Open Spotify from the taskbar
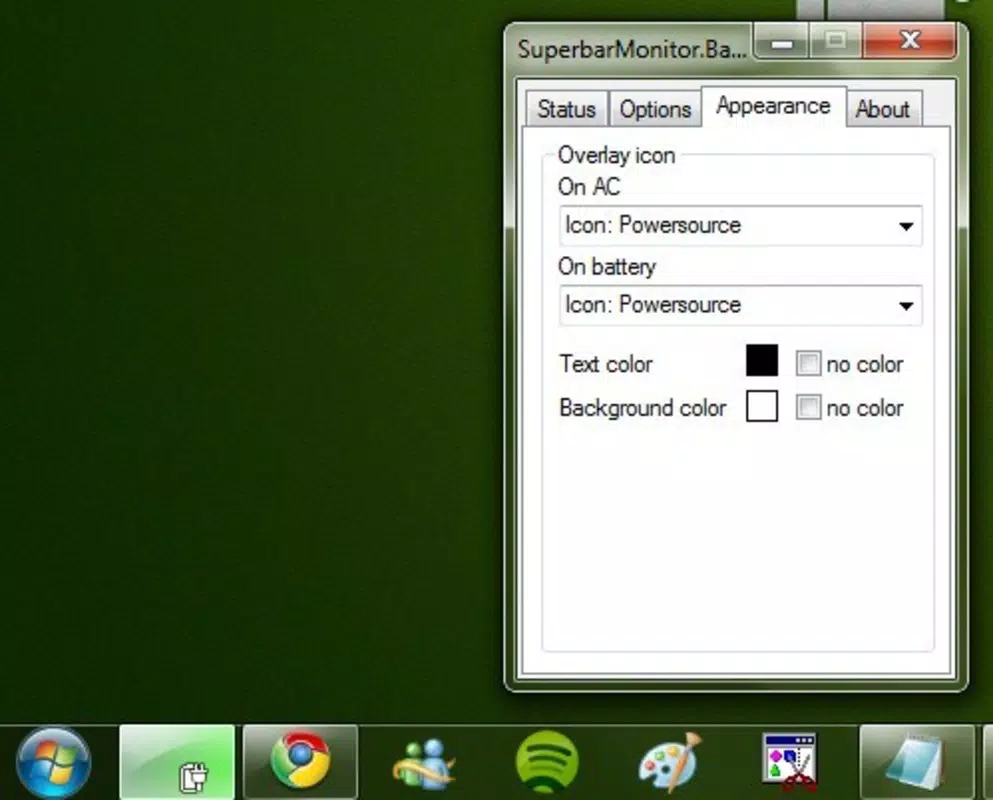993x800 pixels. (547, 762)
